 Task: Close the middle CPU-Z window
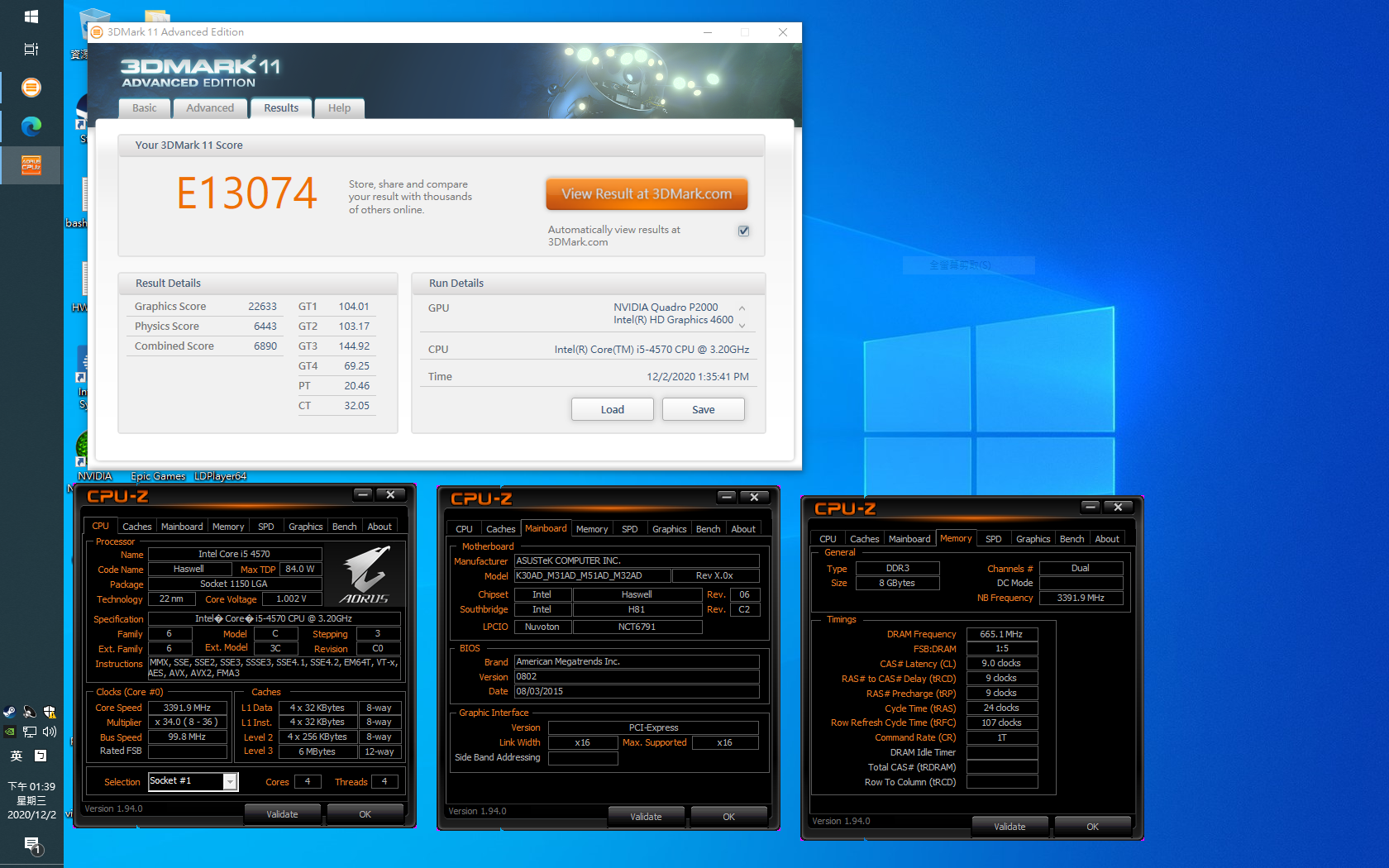click(754, 497)
